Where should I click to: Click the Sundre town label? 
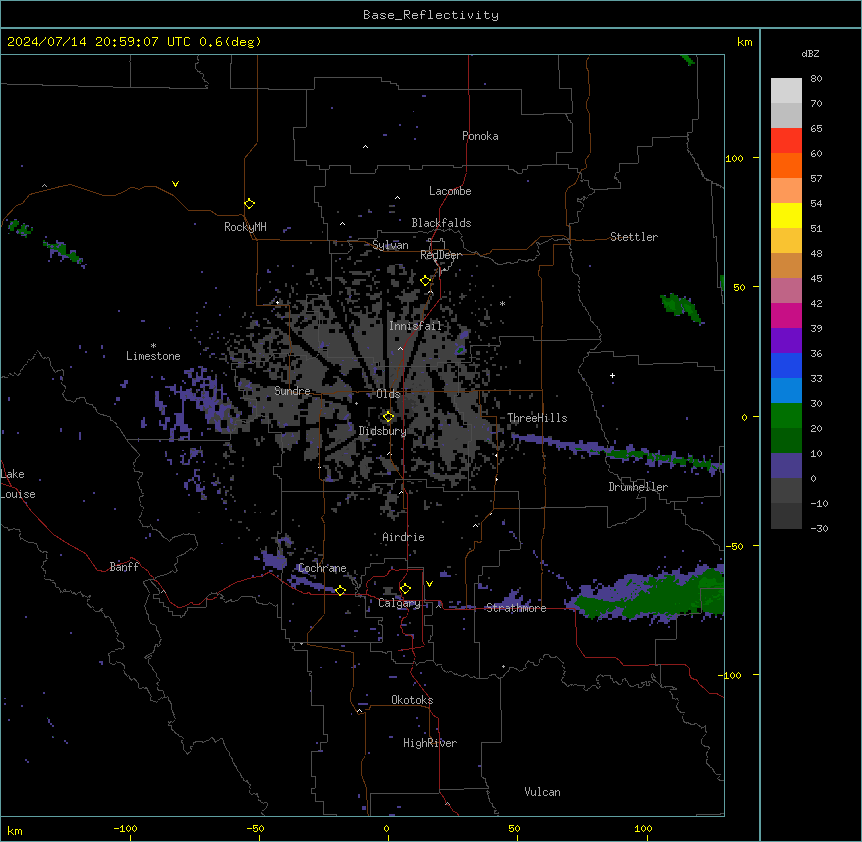pos(292,391)
